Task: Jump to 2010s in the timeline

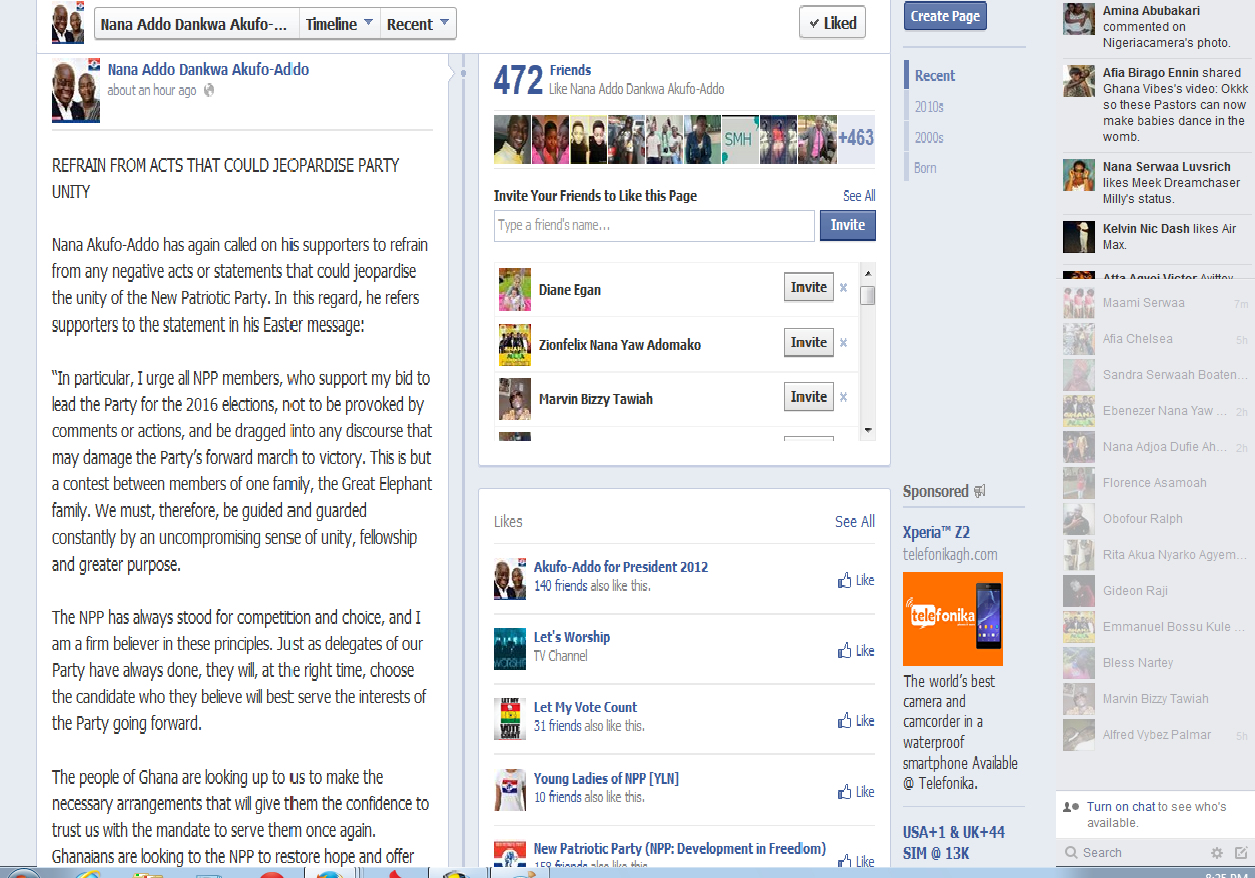Action: (x=929, y=106)
